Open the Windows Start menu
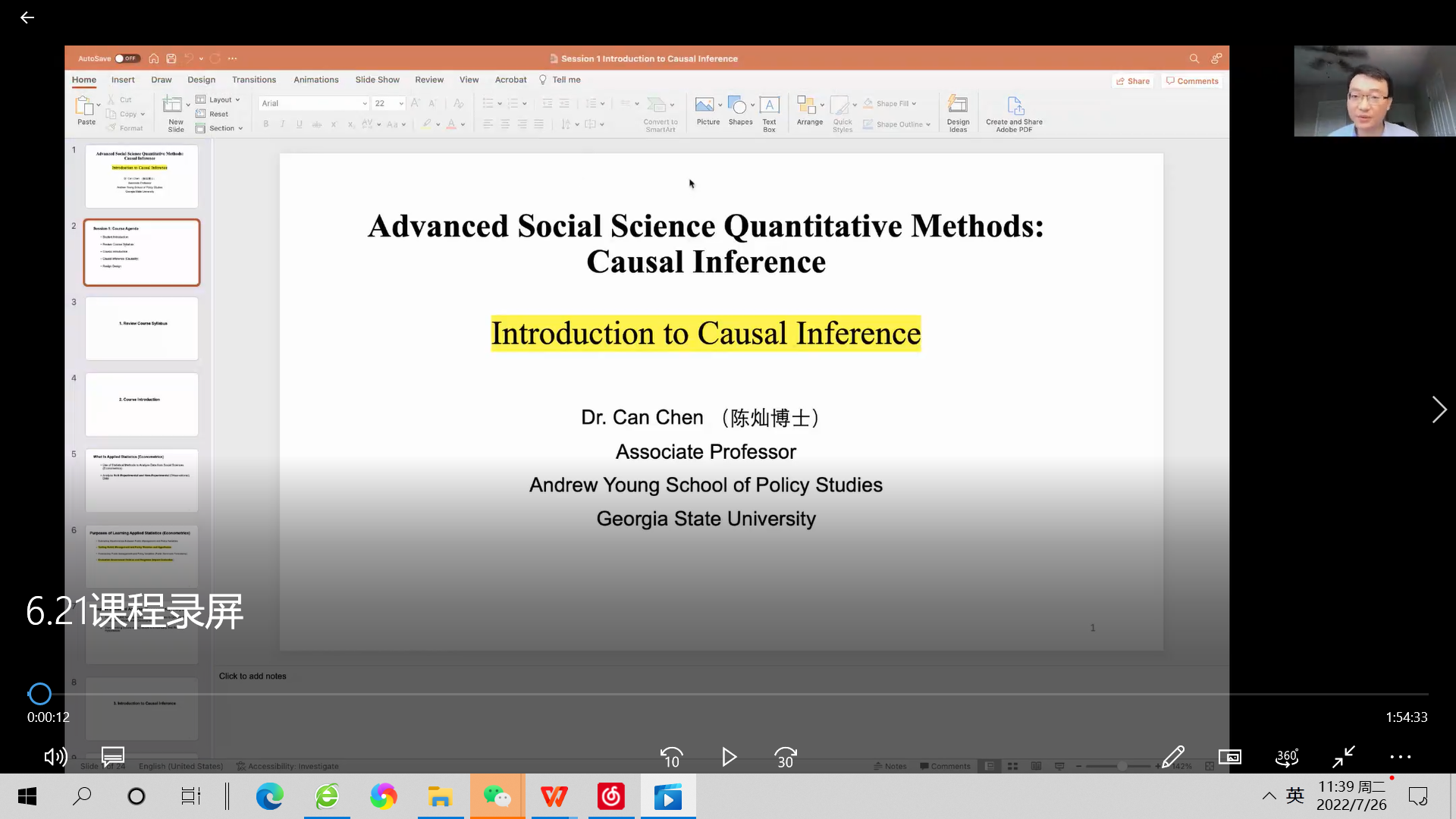 27,796
